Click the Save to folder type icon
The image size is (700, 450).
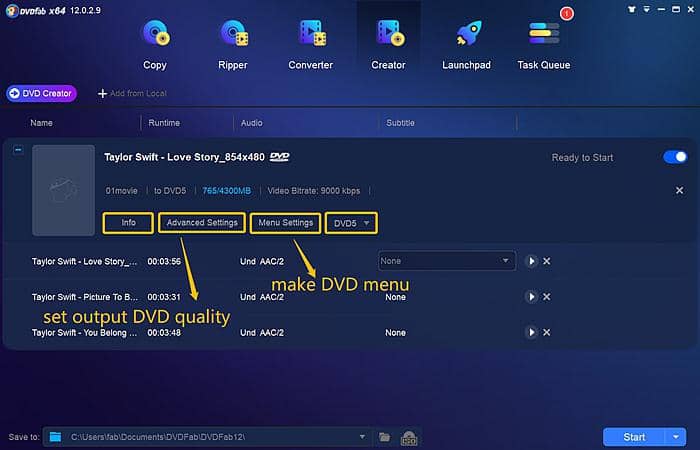[55, 437]
